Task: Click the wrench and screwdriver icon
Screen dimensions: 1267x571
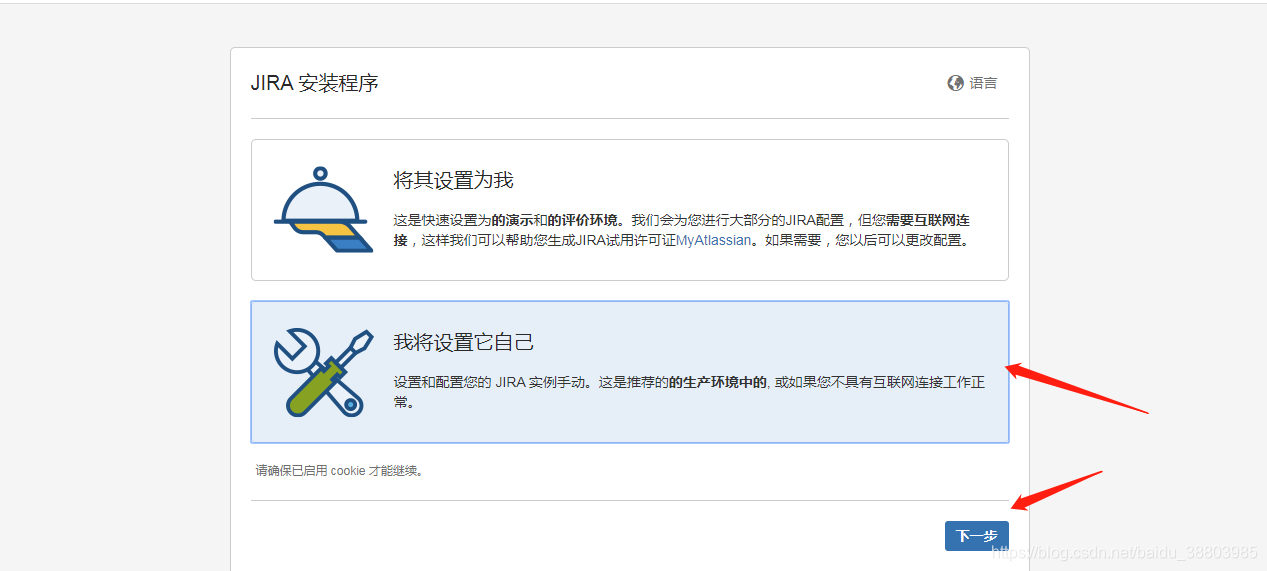Action: (x=323, y=371)
